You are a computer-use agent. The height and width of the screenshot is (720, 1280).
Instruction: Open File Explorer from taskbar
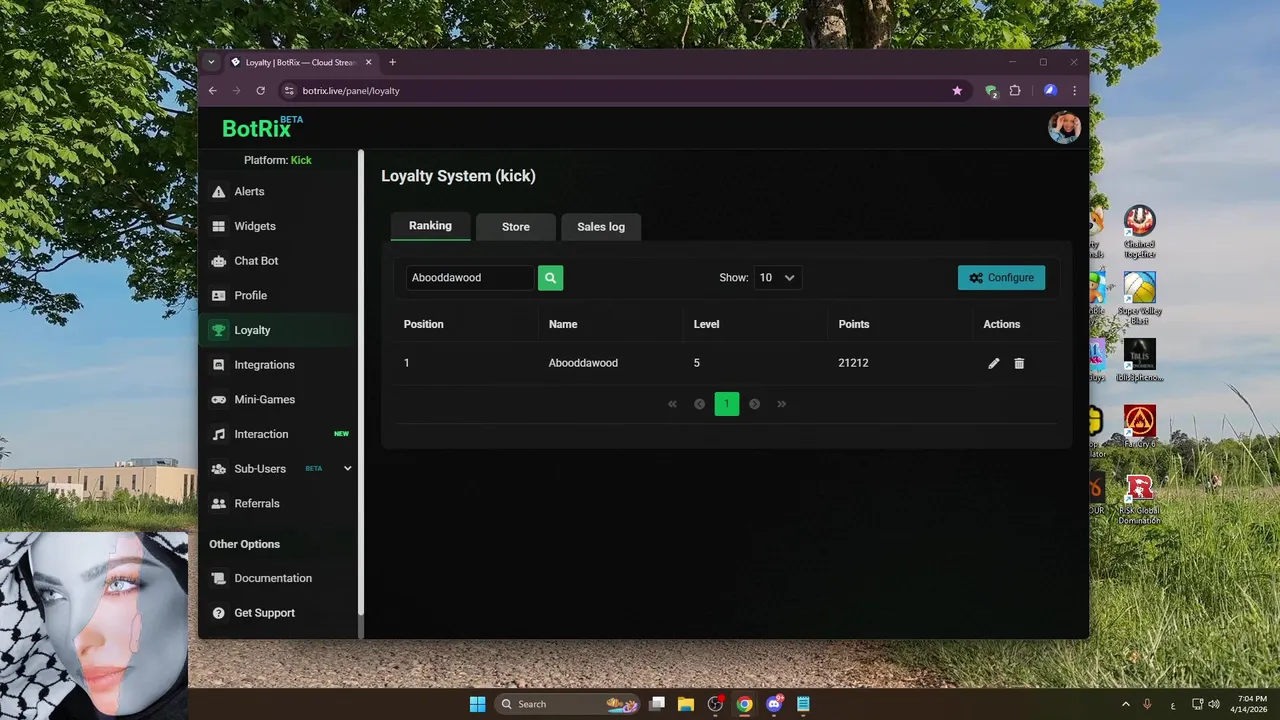tap(686, 704)
